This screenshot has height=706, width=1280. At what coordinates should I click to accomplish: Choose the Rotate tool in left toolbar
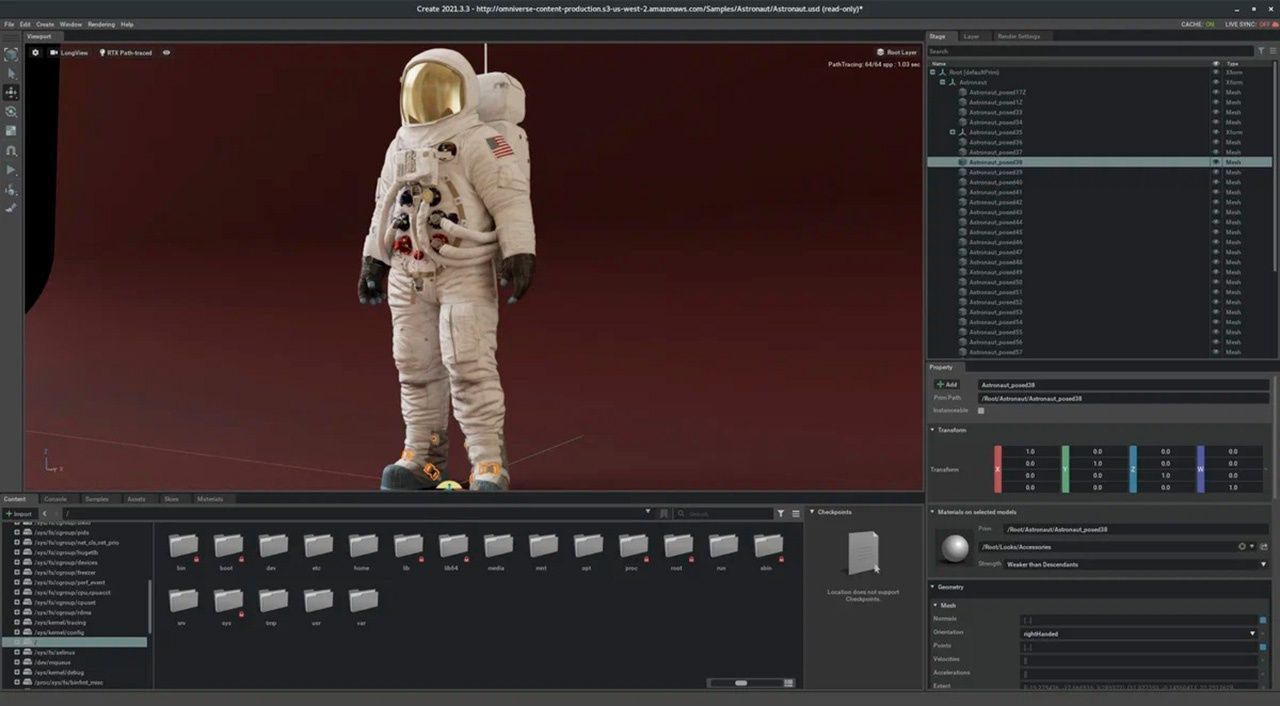(11, 112)
